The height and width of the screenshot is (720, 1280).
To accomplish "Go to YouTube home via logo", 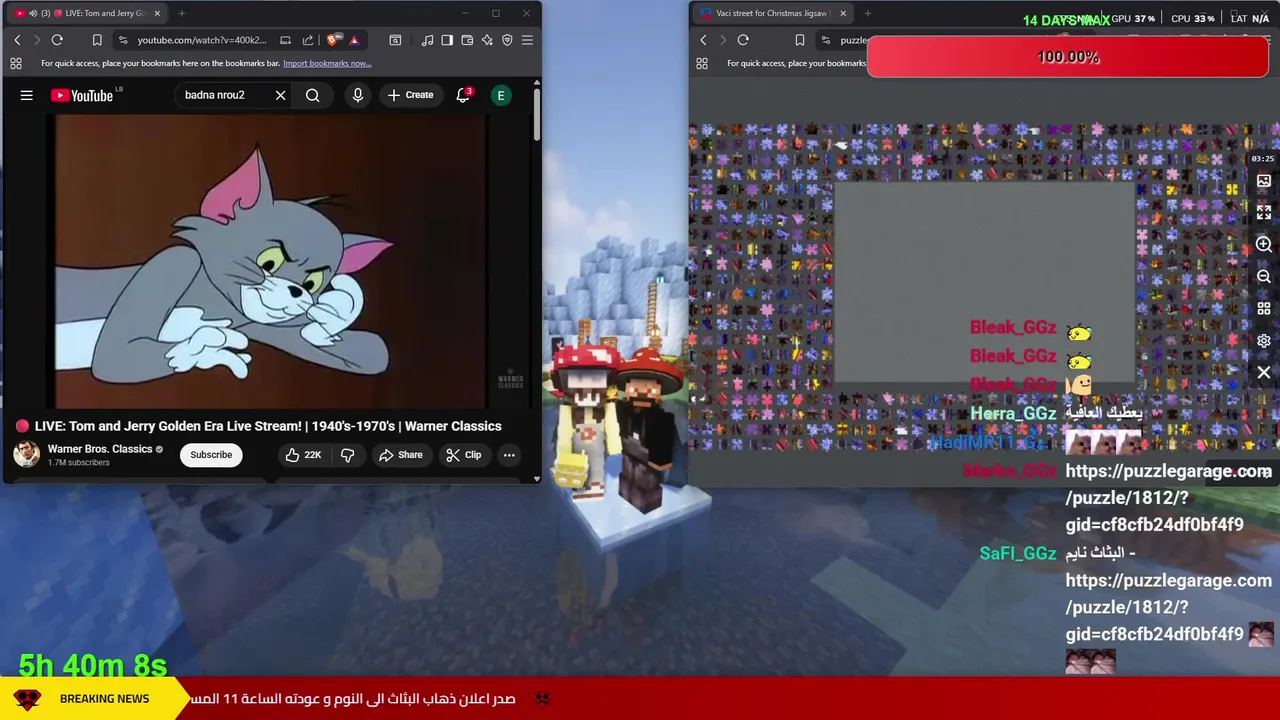I will [x=82, y=95].
